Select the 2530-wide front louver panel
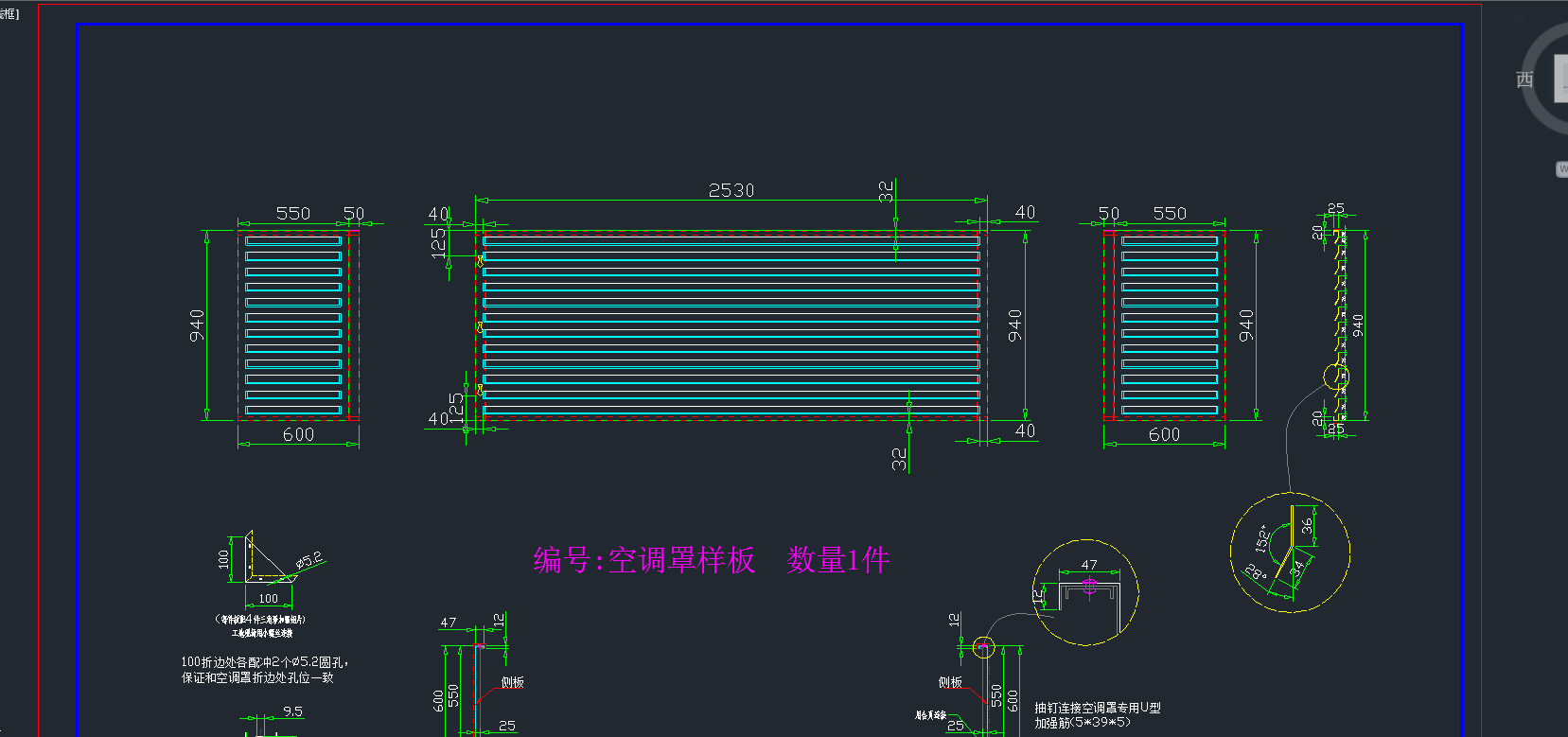 [x=731, y=325]
